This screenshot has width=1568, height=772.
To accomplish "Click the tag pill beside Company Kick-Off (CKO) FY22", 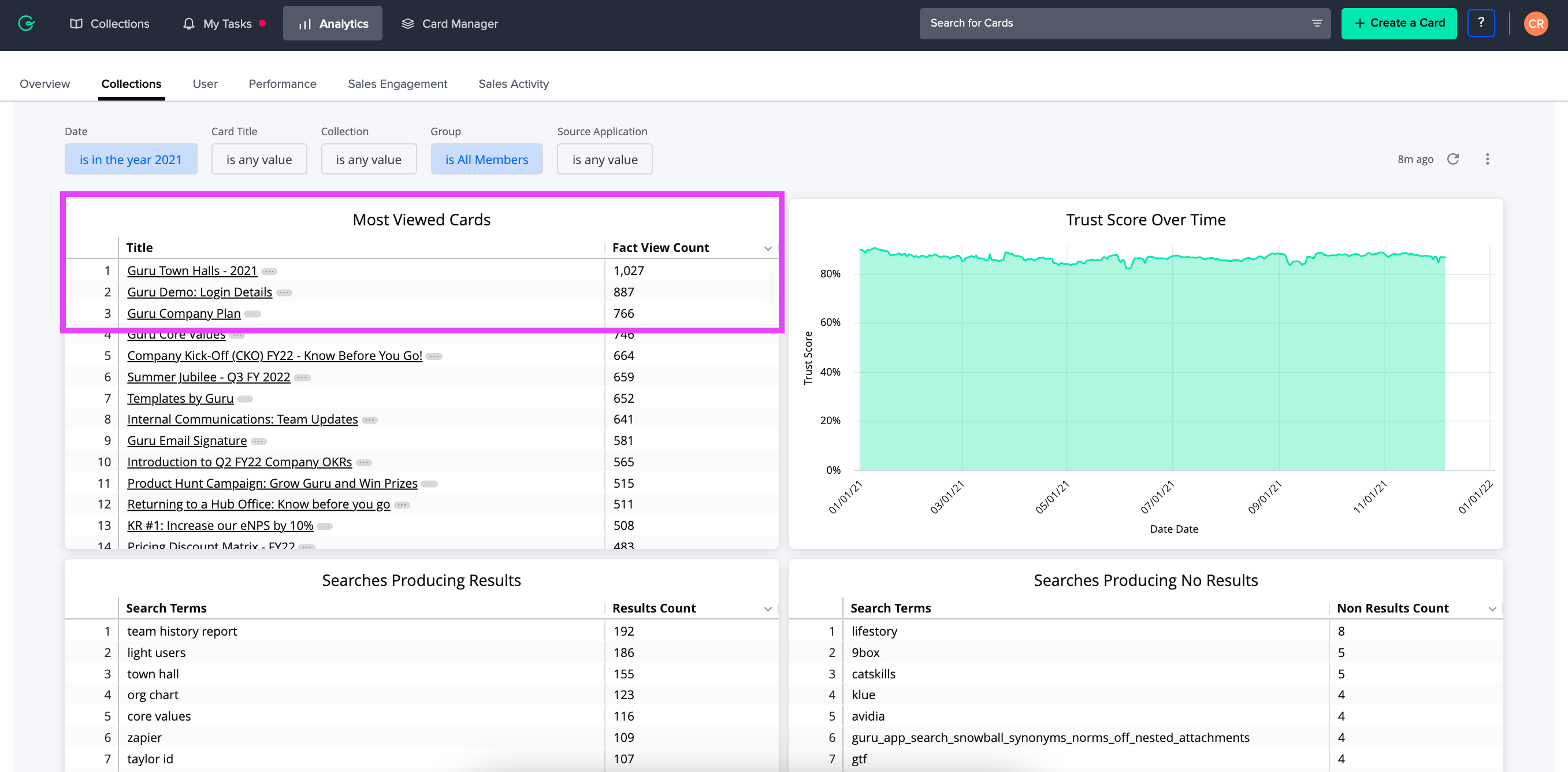I will pyautogui.click(x=434, y=356).
